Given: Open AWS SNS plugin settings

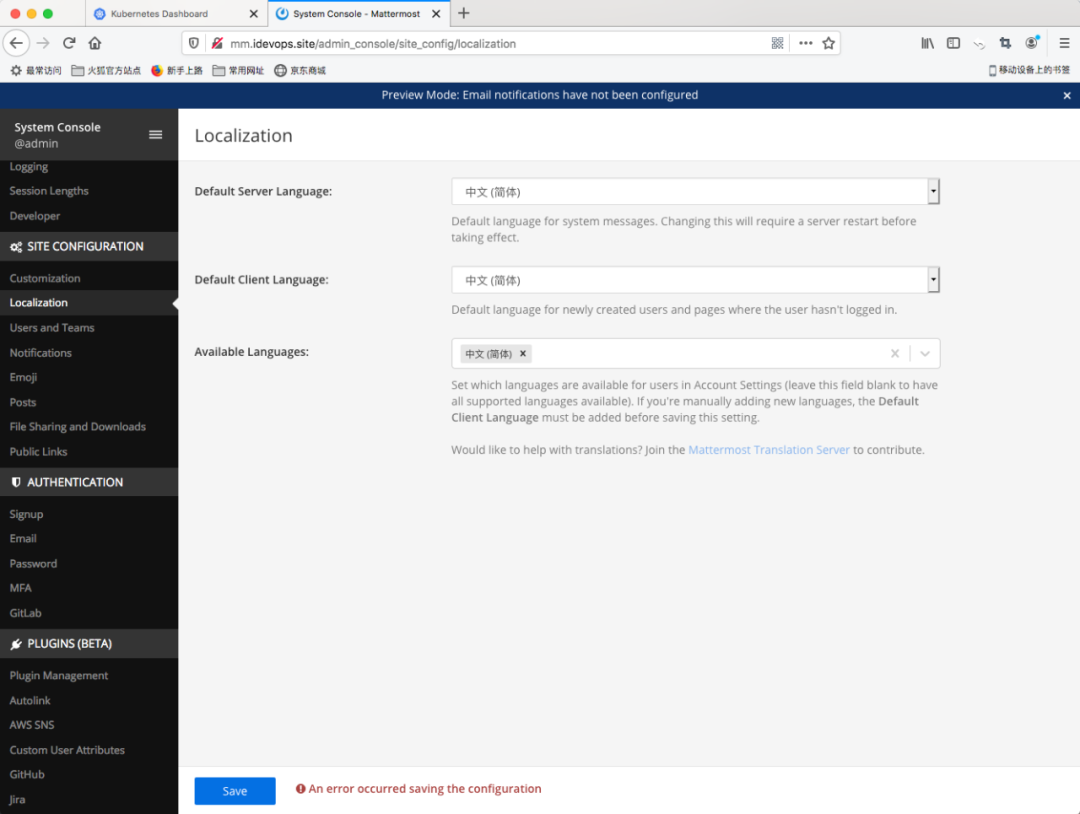Looking at the screenshot, I should 32,725.
